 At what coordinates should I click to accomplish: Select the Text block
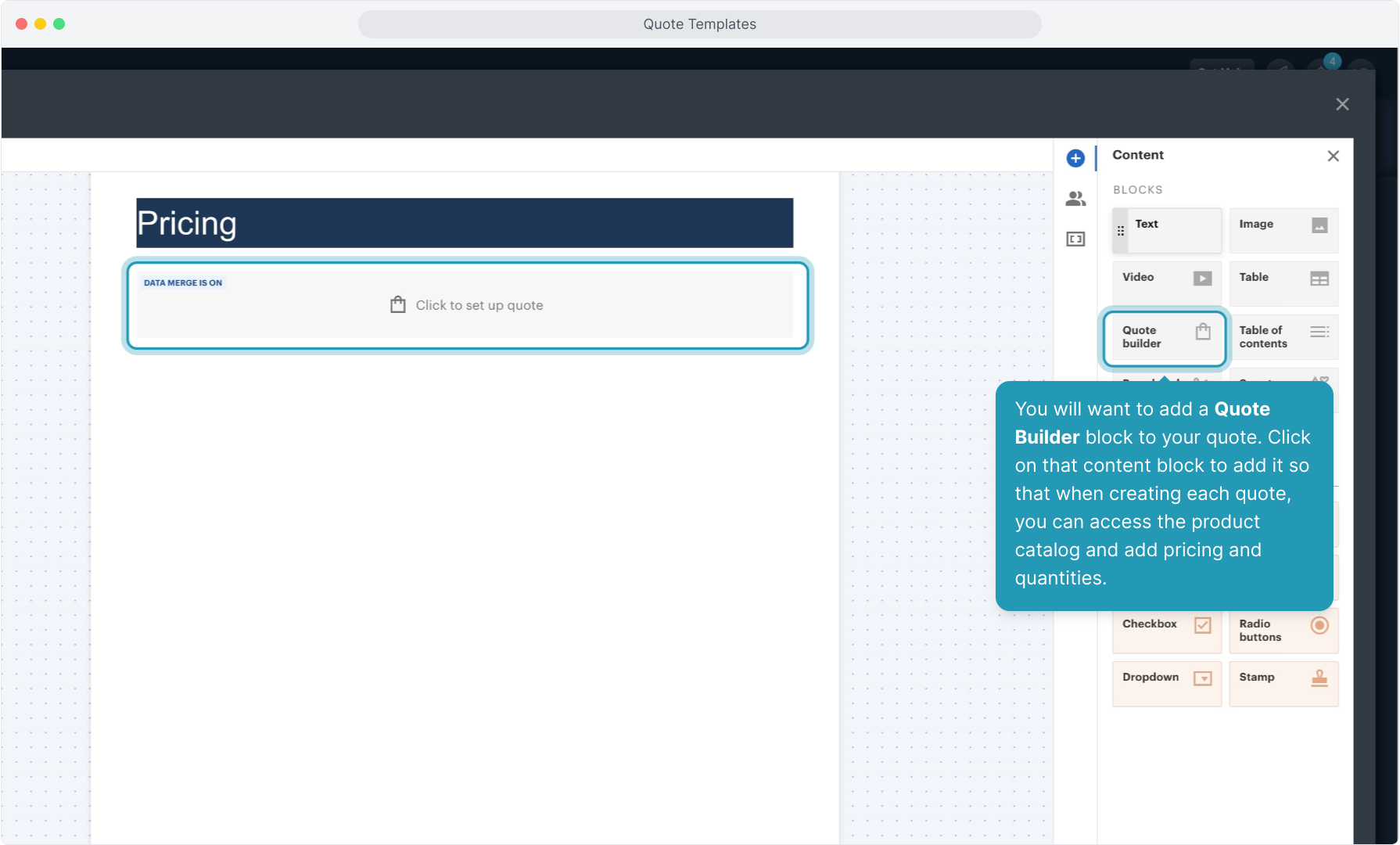[1173, 230]
